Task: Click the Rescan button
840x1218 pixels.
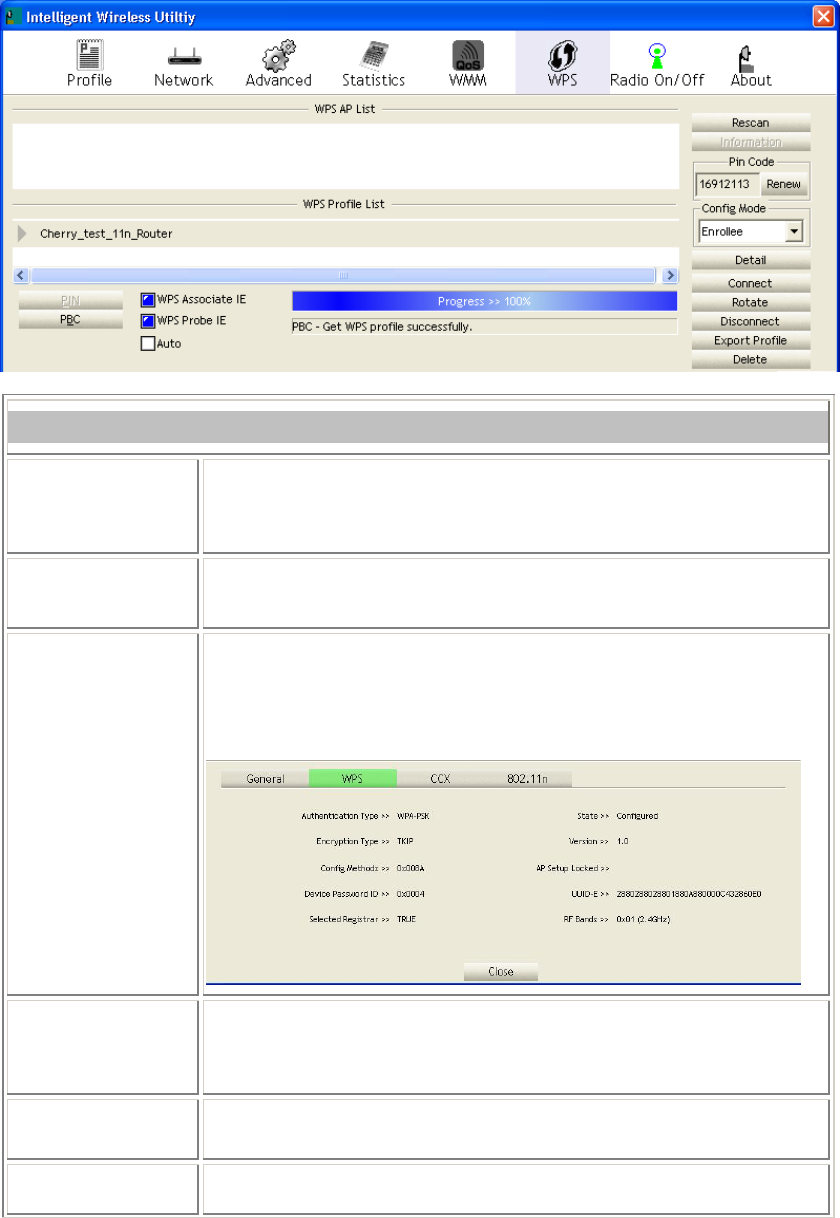Action: pos(750,123)
